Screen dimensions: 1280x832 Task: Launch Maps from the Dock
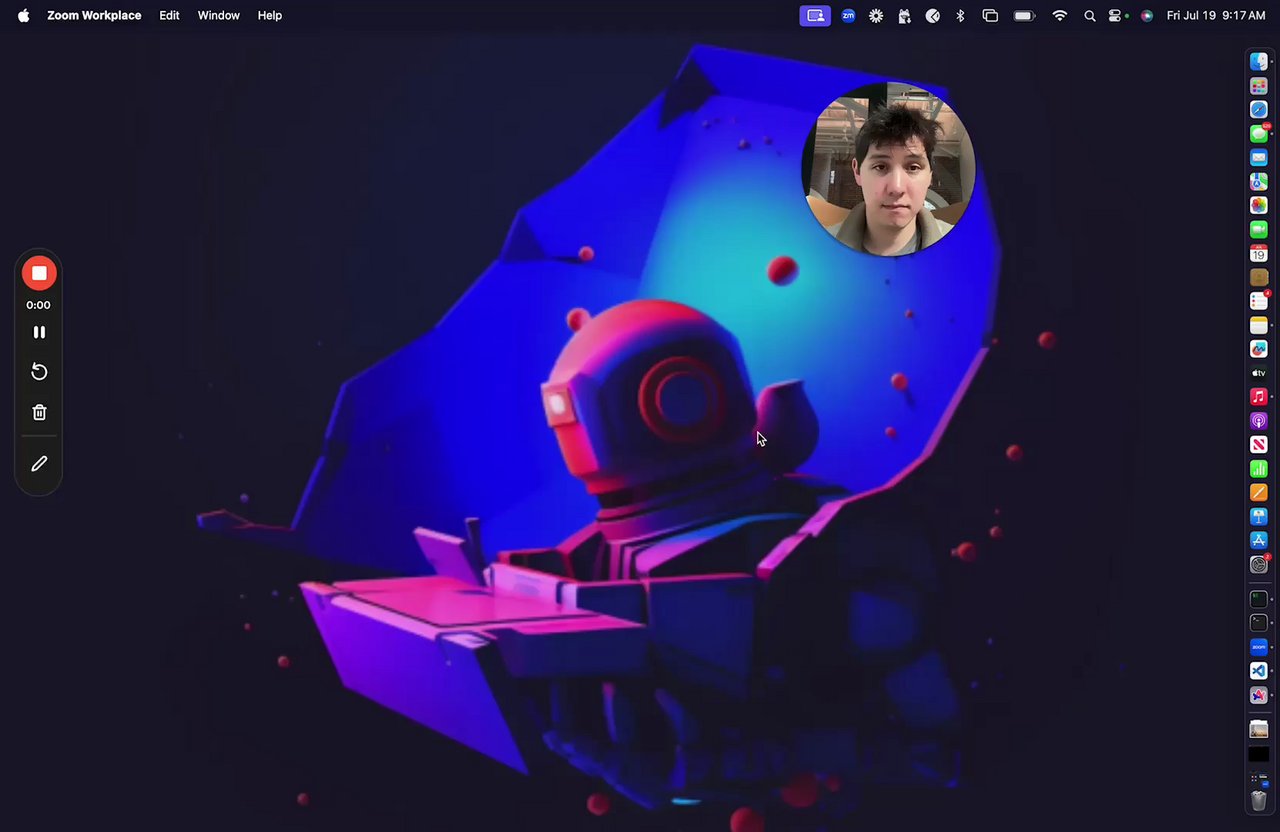[x=1259, y=182]
